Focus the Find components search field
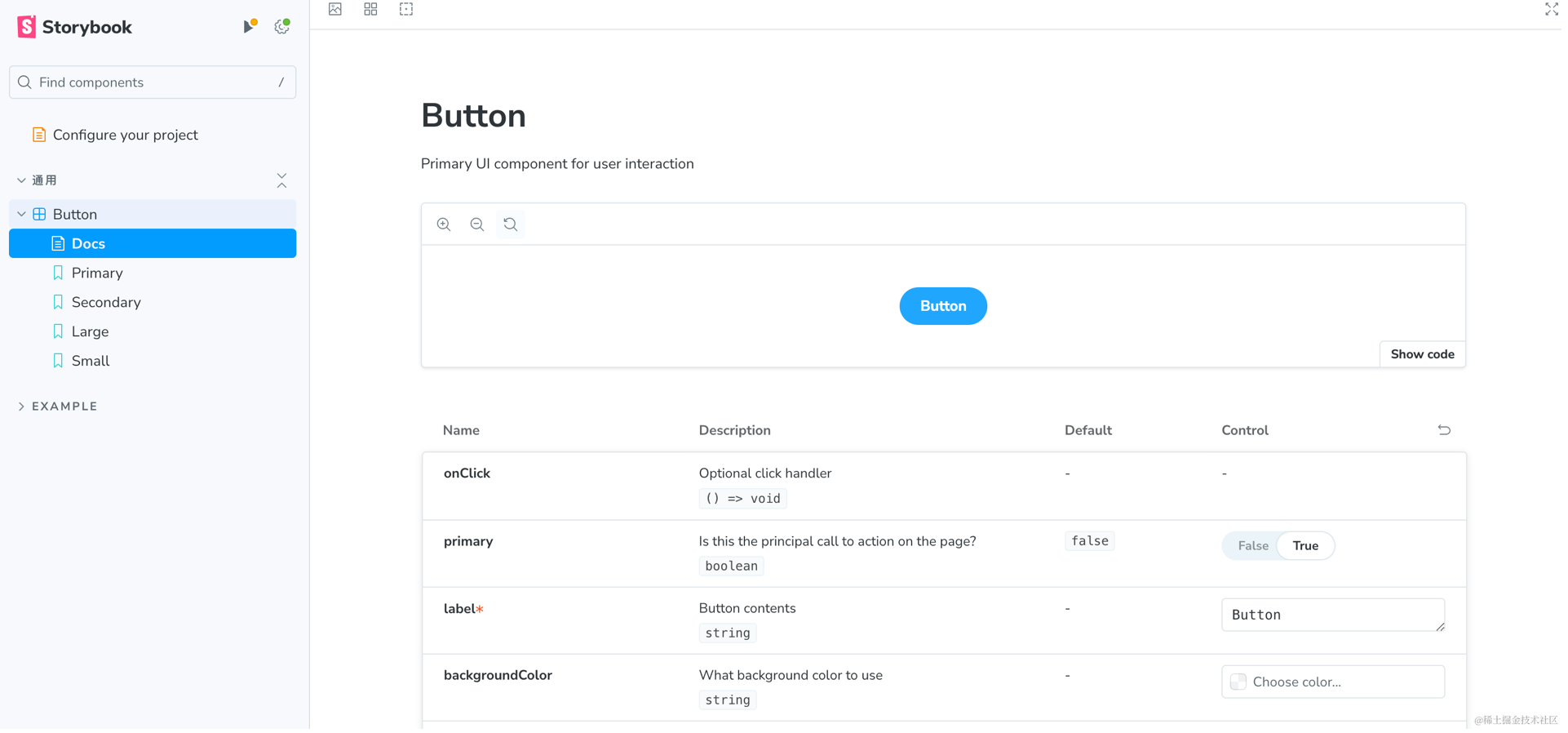 (153, 82)
